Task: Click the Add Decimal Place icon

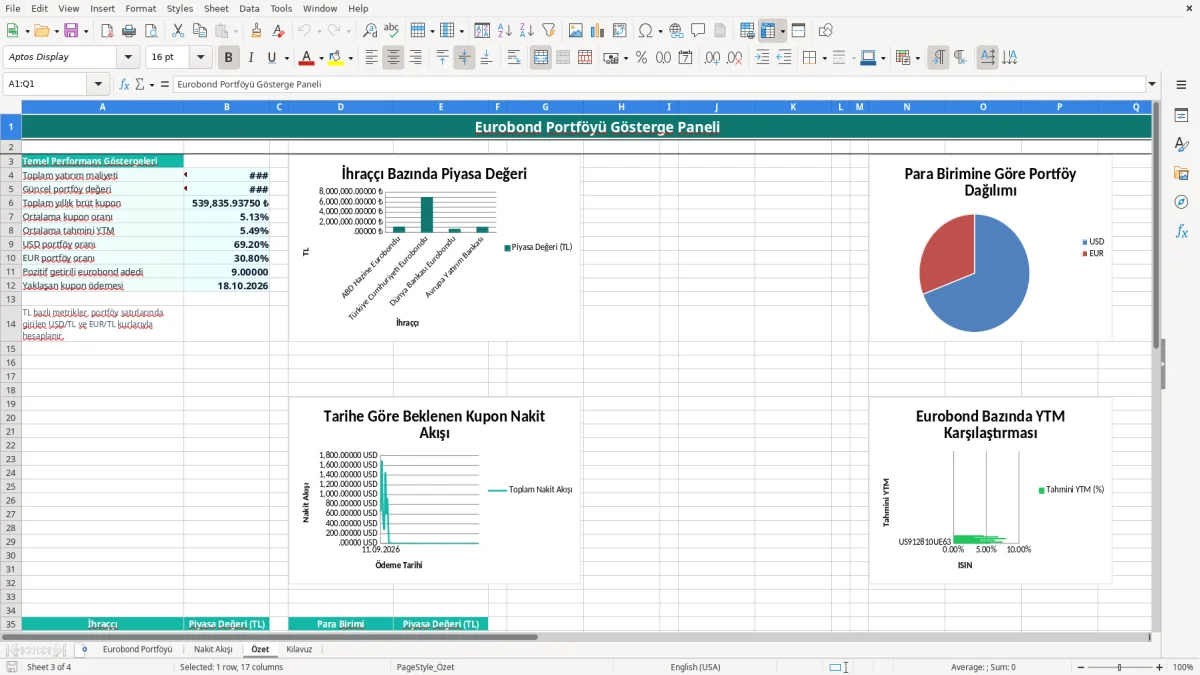Action: (x=713, y=57)
